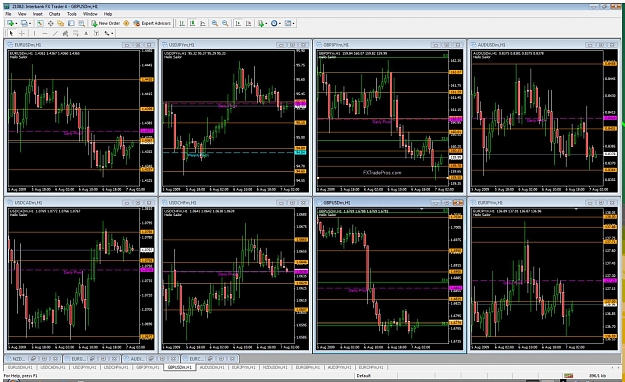This screenshot has width=625, height=382.
Task: Zoom in on the chart
Action: 214,24
